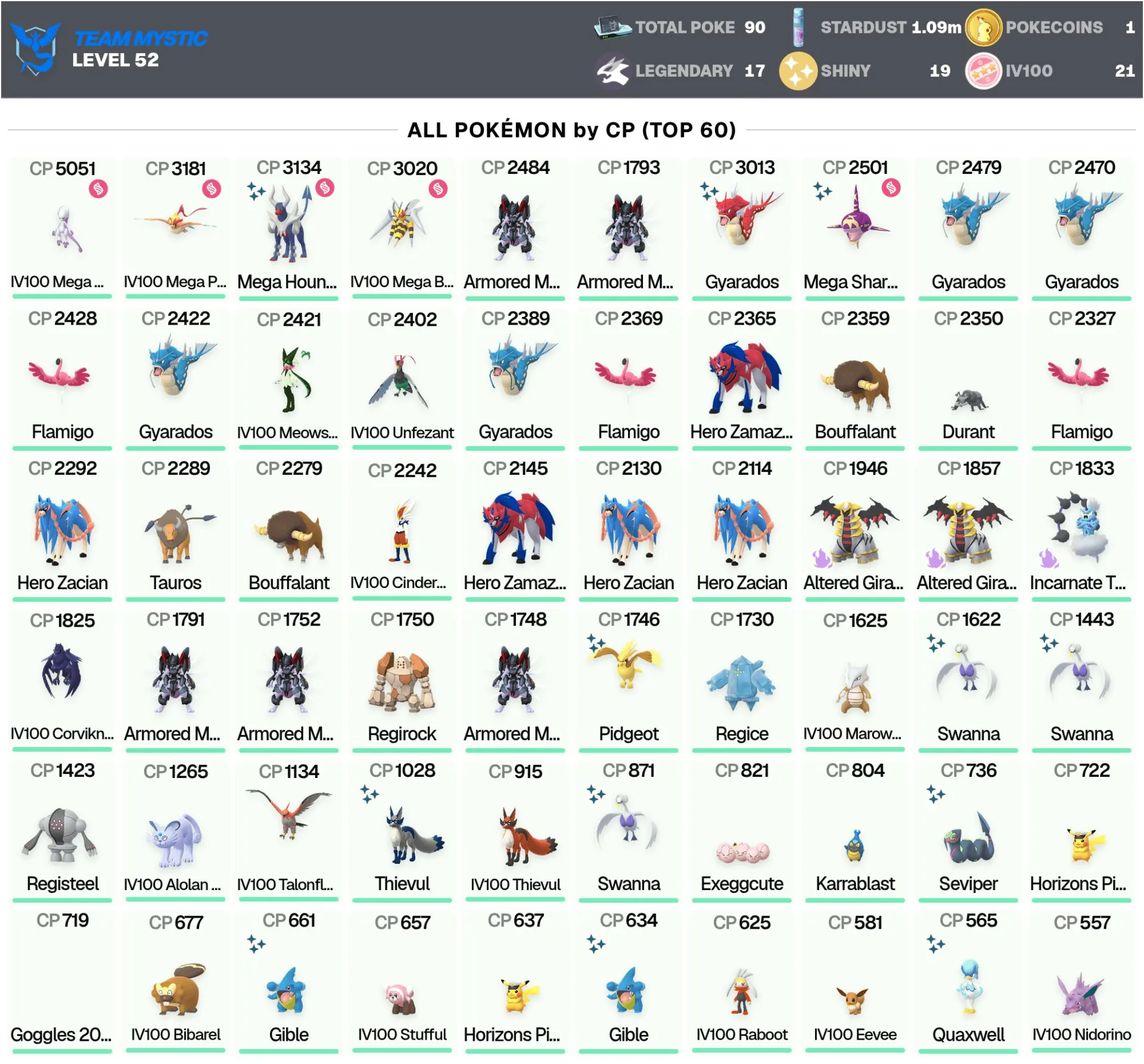Open the IV100 Cinderace CP 2242 card
This screenshot has height=1064, width=1144.
[x=402, y=530]
